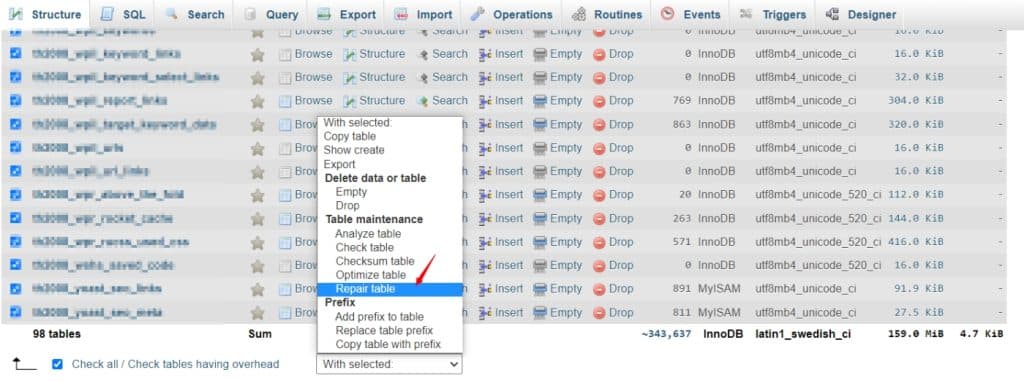Deselect the 32.0 KiB table checkbox
1024x381 pixels.
coord(16,77)
